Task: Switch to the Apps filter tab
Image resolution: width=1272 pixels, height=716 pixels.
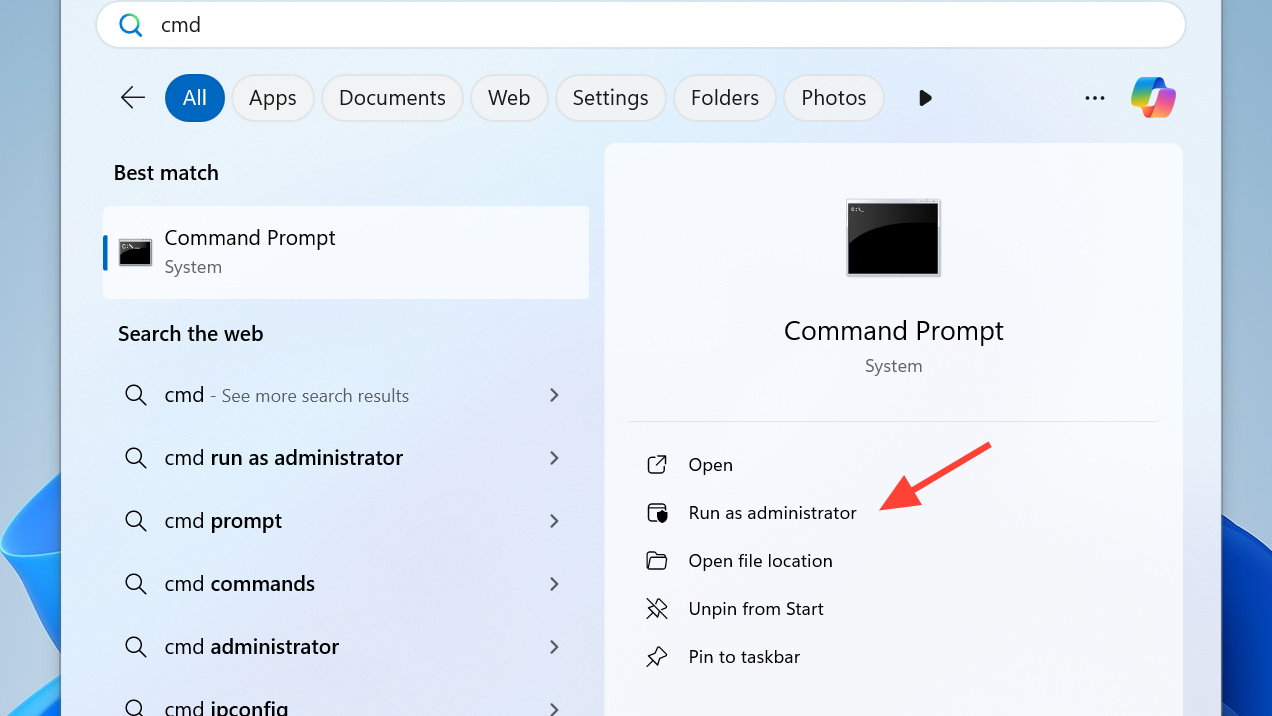Action: click(x=273, y=98)
